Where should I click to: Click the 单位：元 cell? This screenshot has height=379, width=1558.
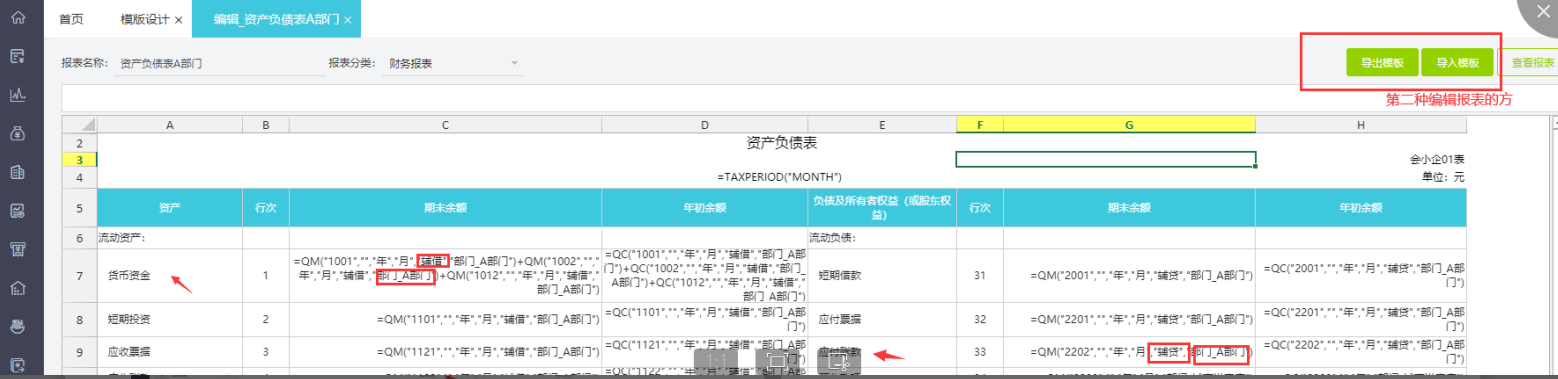(x=1443, y=176)
